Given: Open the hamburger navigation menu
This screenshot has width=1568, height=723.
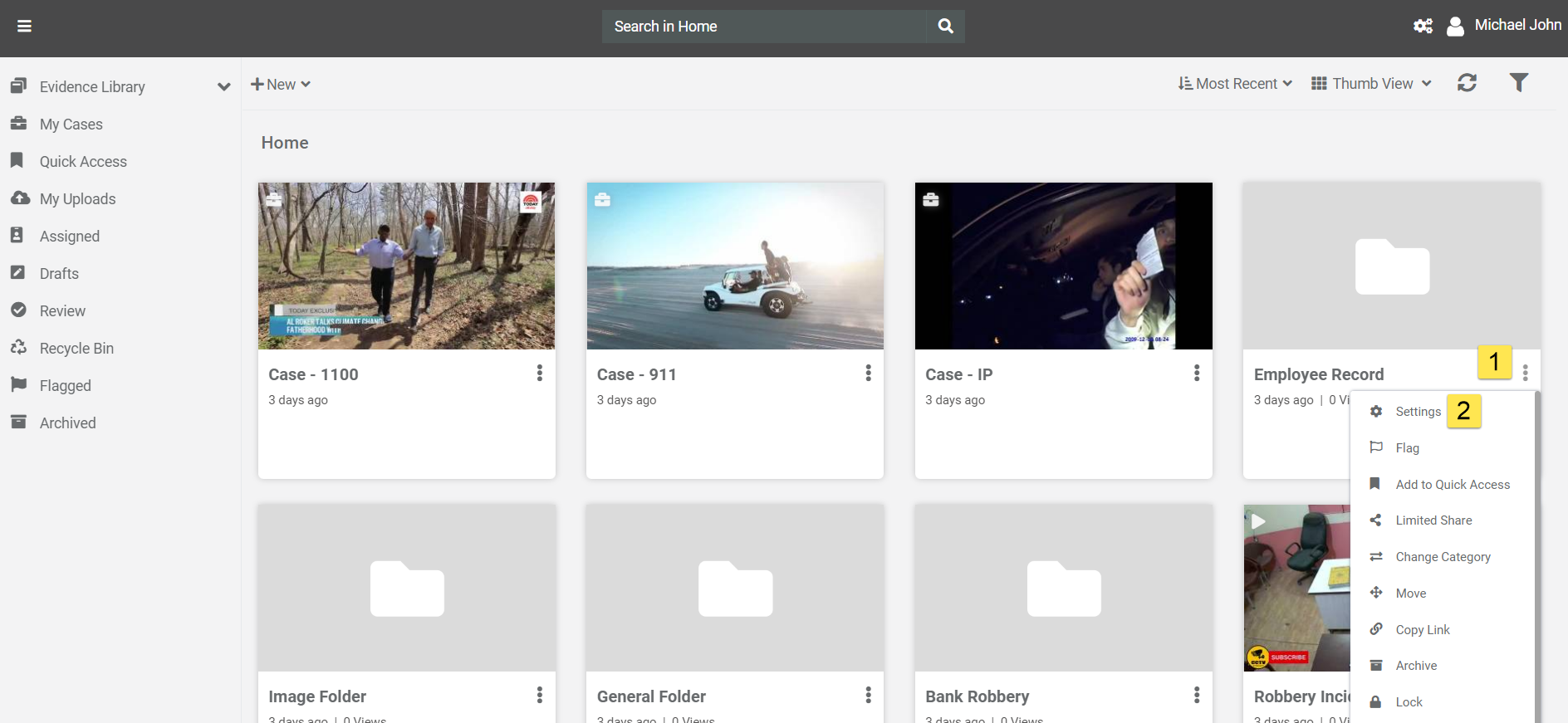Looking at the screenshot, I should [x=24, y=27].
